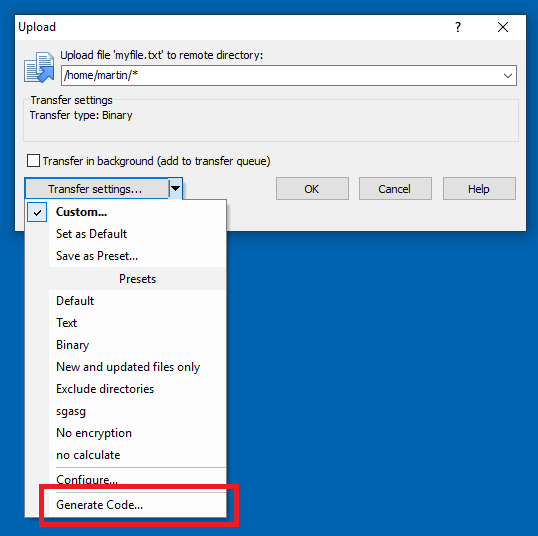Close the Upload dialog with X
This screenshot has height=536, width=538.
(503, 27)
